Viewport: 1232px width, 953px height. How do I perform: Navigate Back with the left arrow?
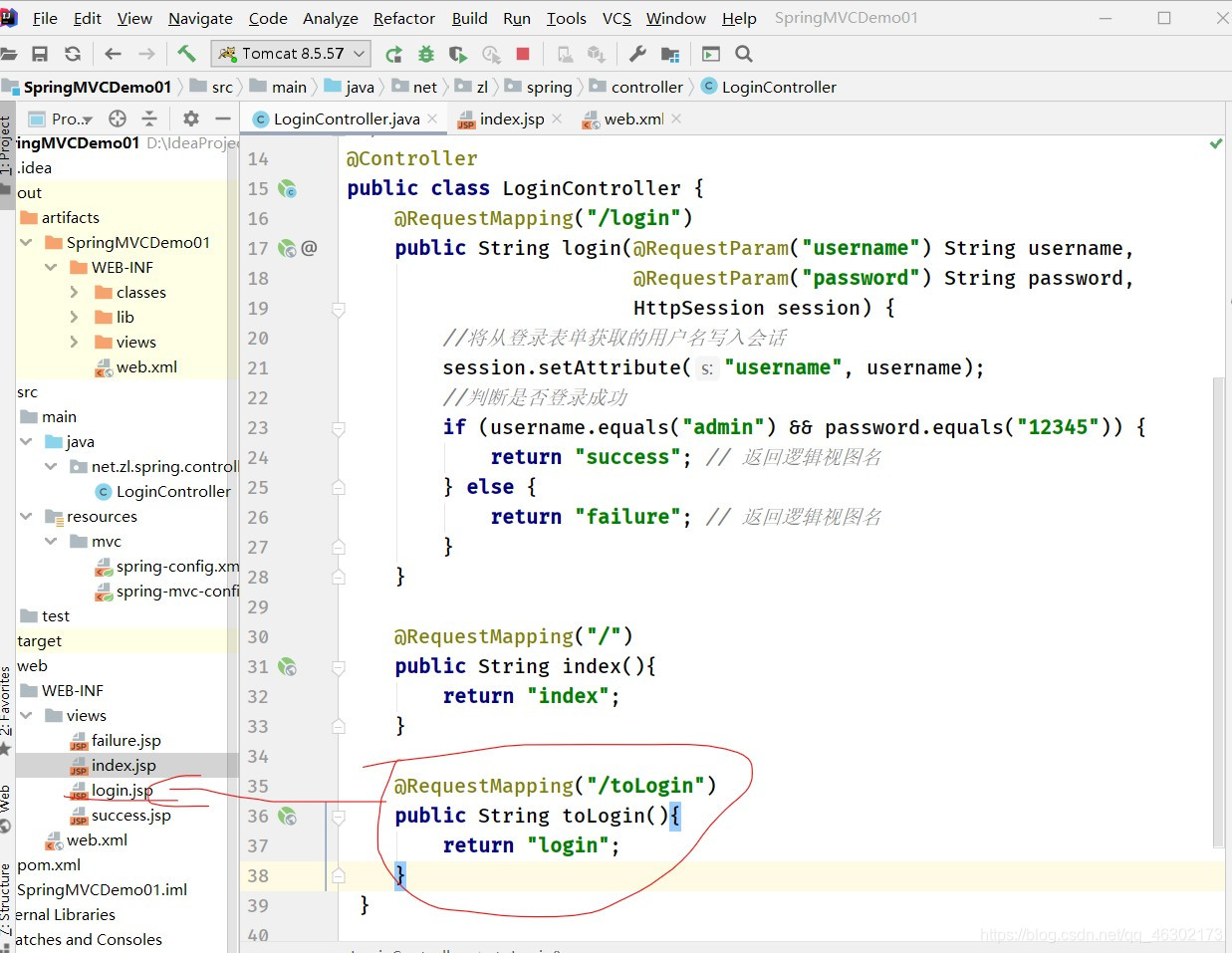point(113,54)
